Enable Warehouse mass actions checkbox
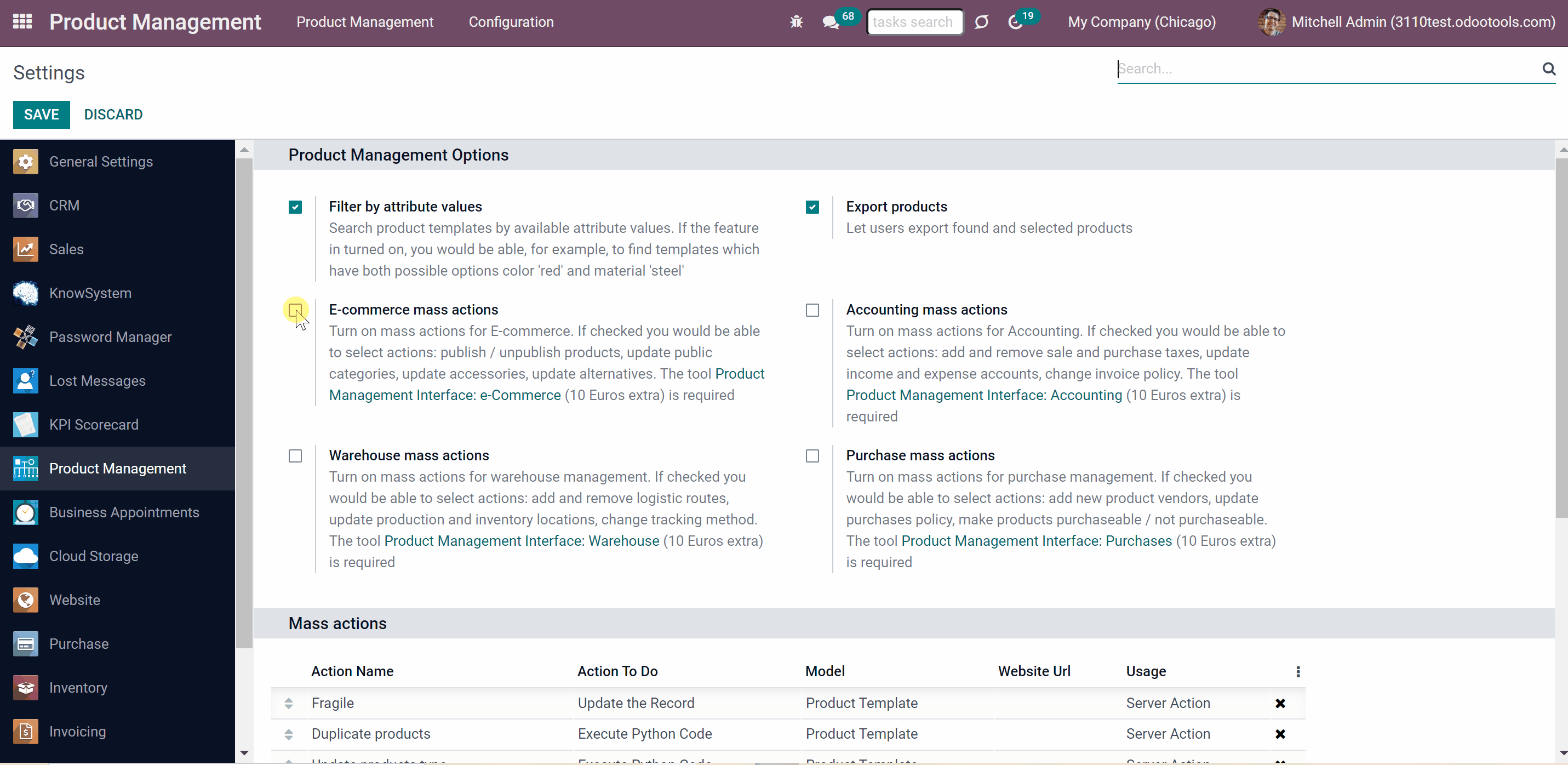This screenshot has width=1568, height=765. click(295, 455)
